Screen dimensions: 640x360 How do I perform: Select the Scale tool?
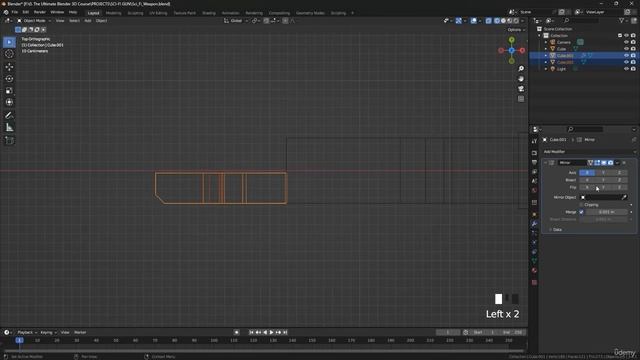[x=9, y=90]
